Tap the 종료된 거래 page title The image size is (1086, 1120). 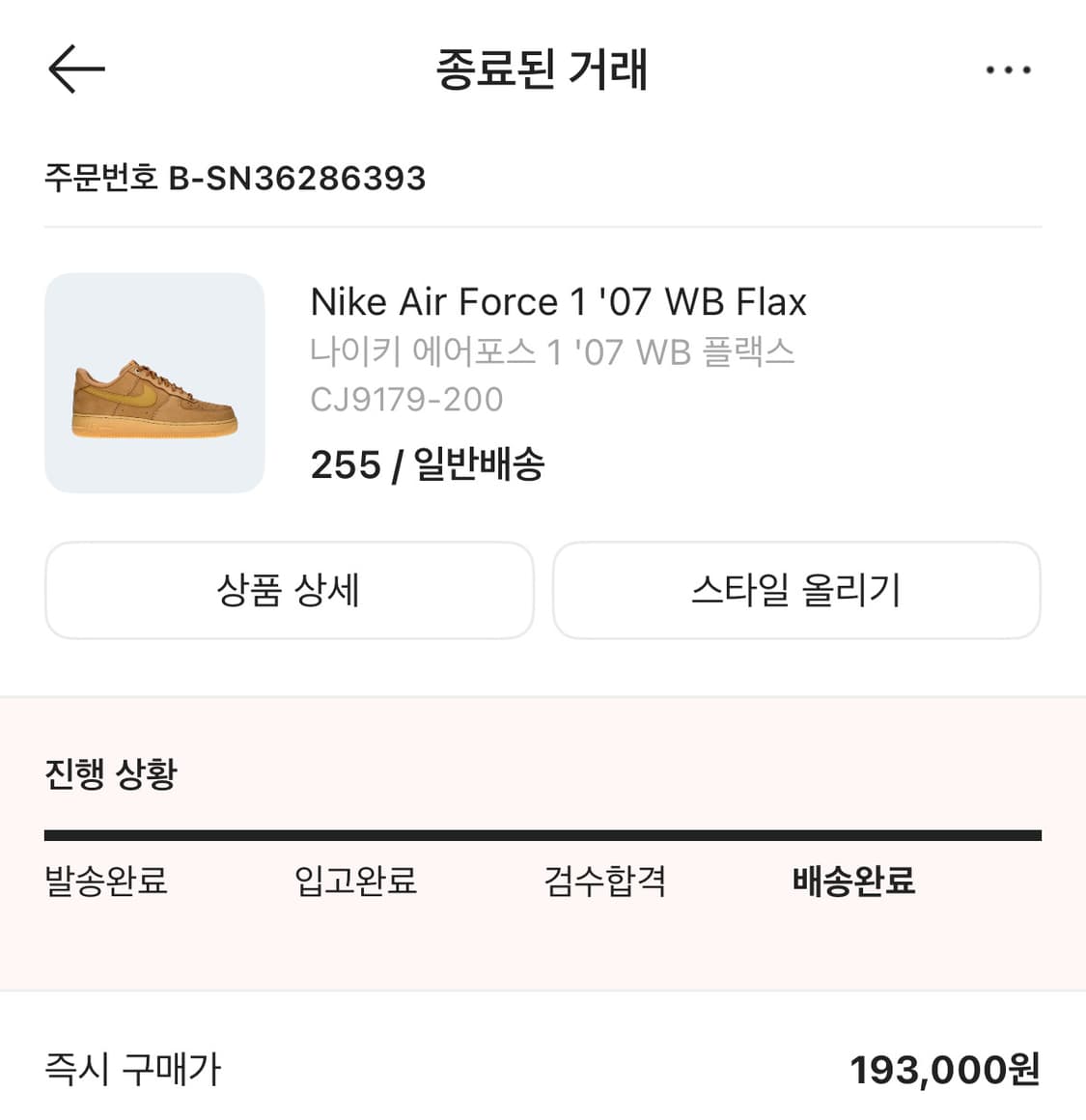click(x=542, y=70)
